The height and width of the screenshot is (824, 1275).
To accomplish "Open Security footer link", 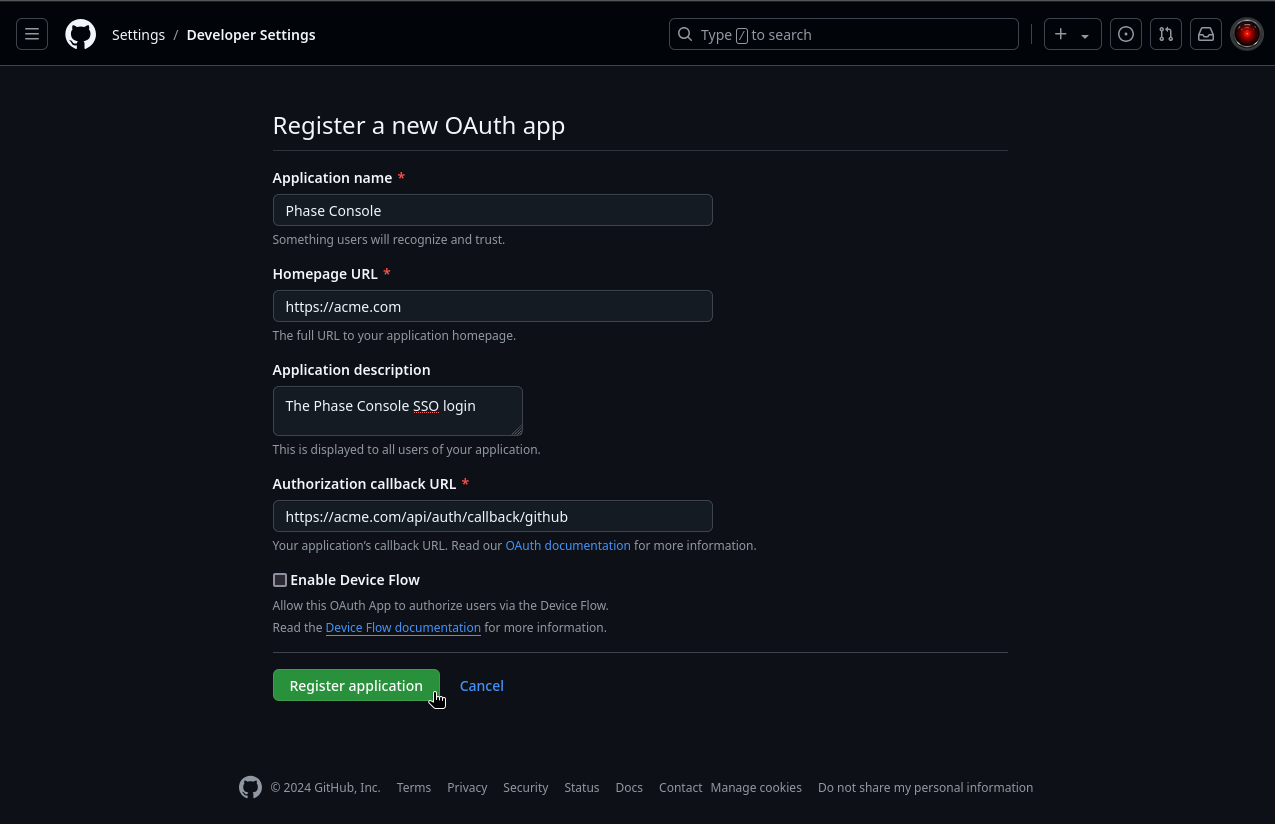I will click(x=526, y=787).
